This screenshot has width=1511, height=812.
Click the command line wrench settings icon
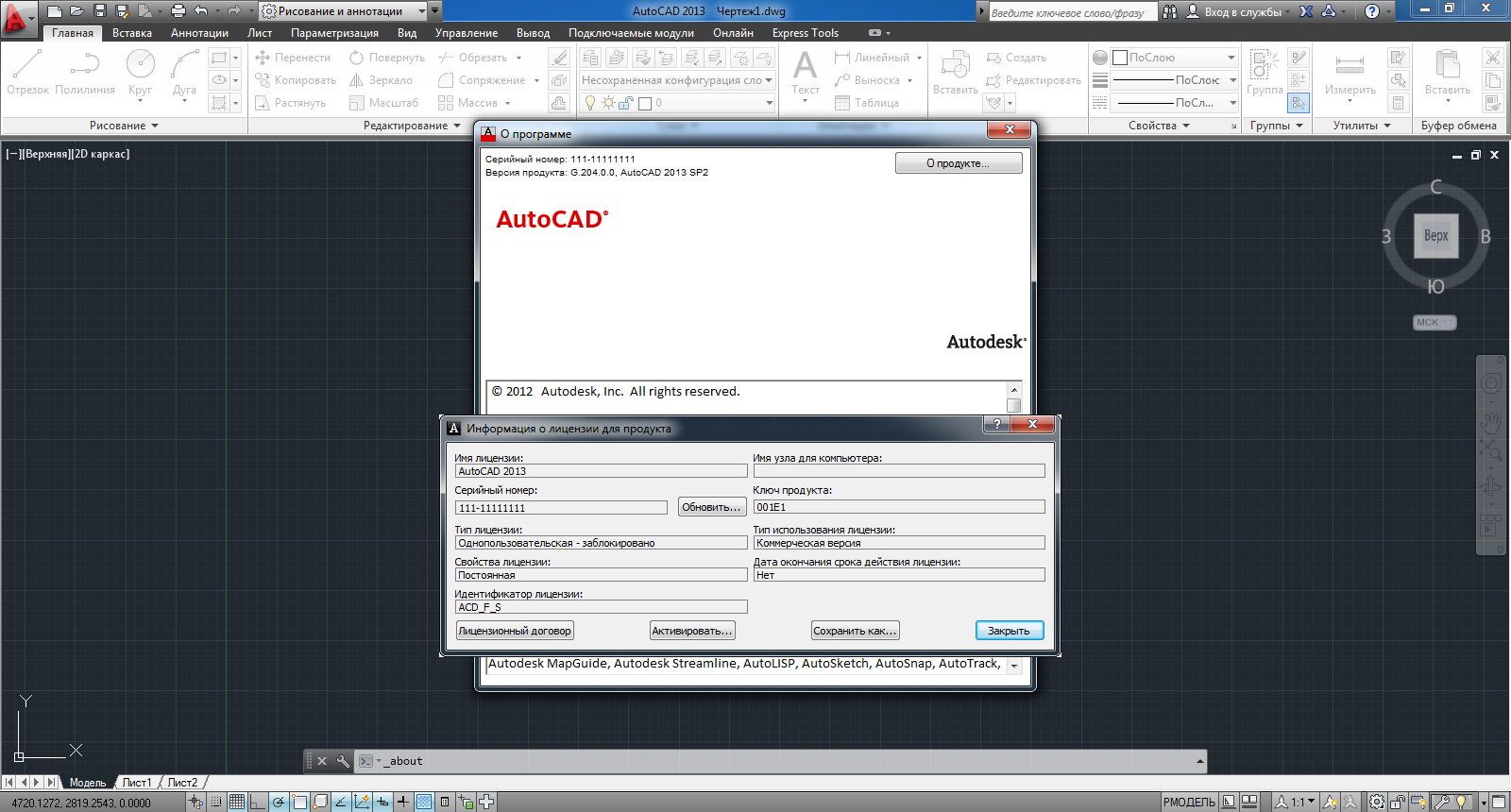(x=343, y=761)
